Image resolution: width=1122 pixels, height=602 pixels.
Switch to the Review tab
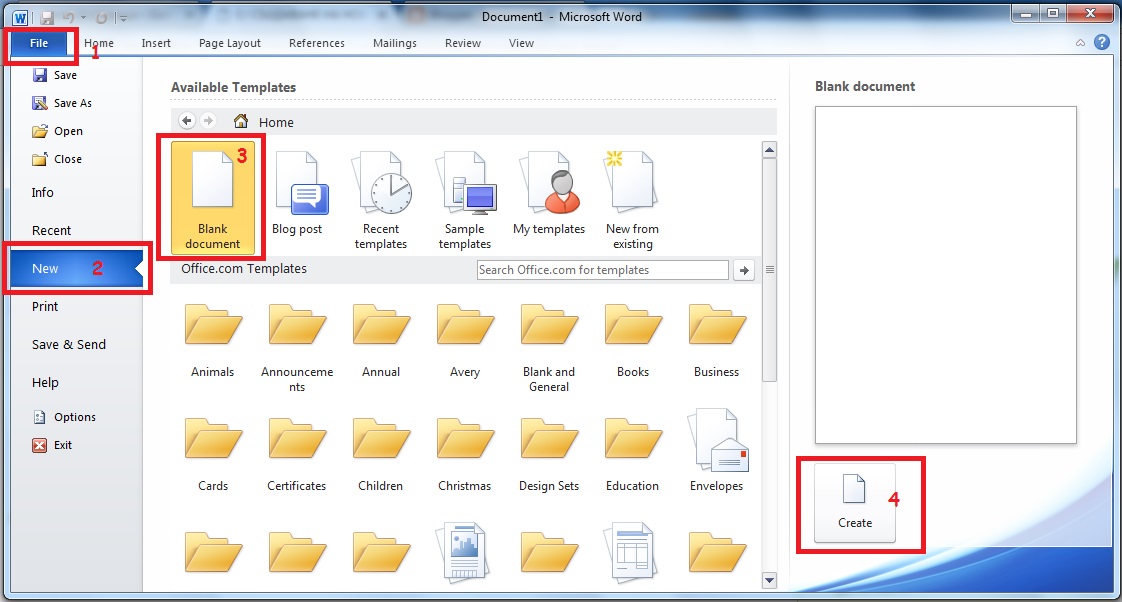(462, 43)
